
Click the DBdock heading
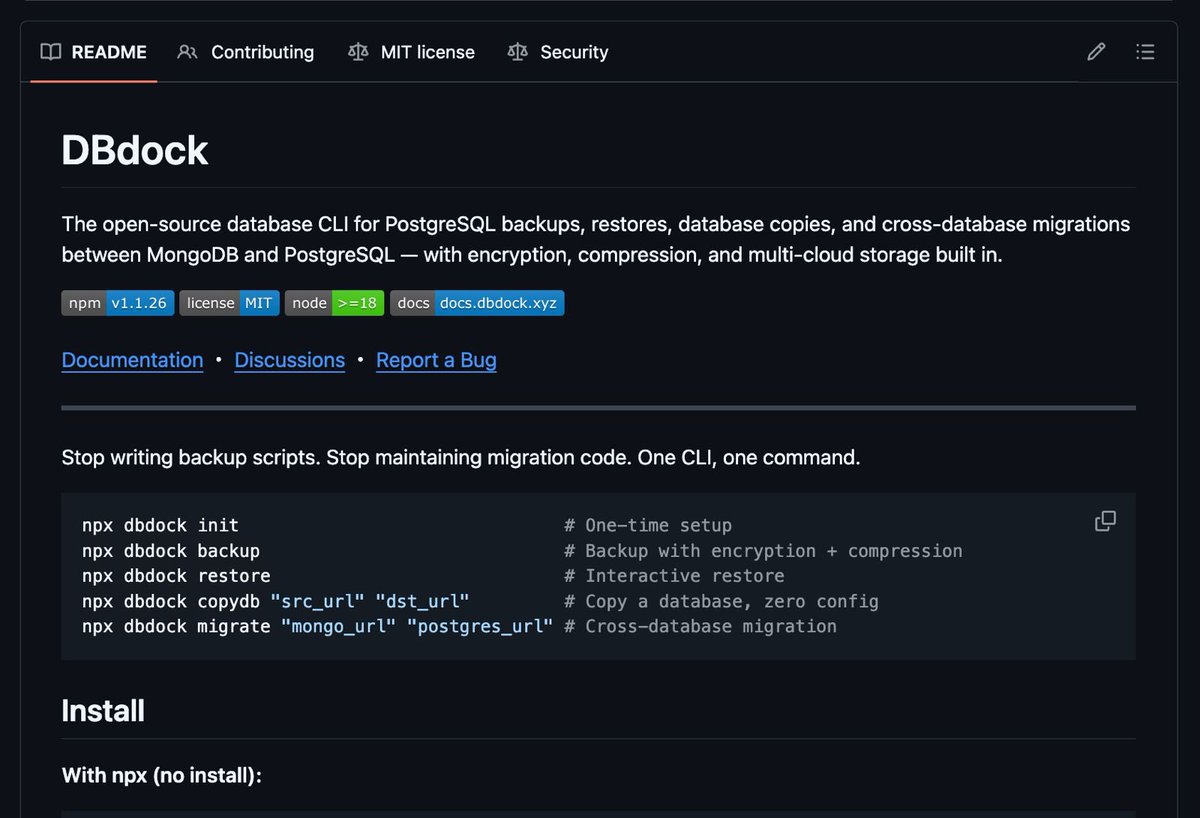135,151
